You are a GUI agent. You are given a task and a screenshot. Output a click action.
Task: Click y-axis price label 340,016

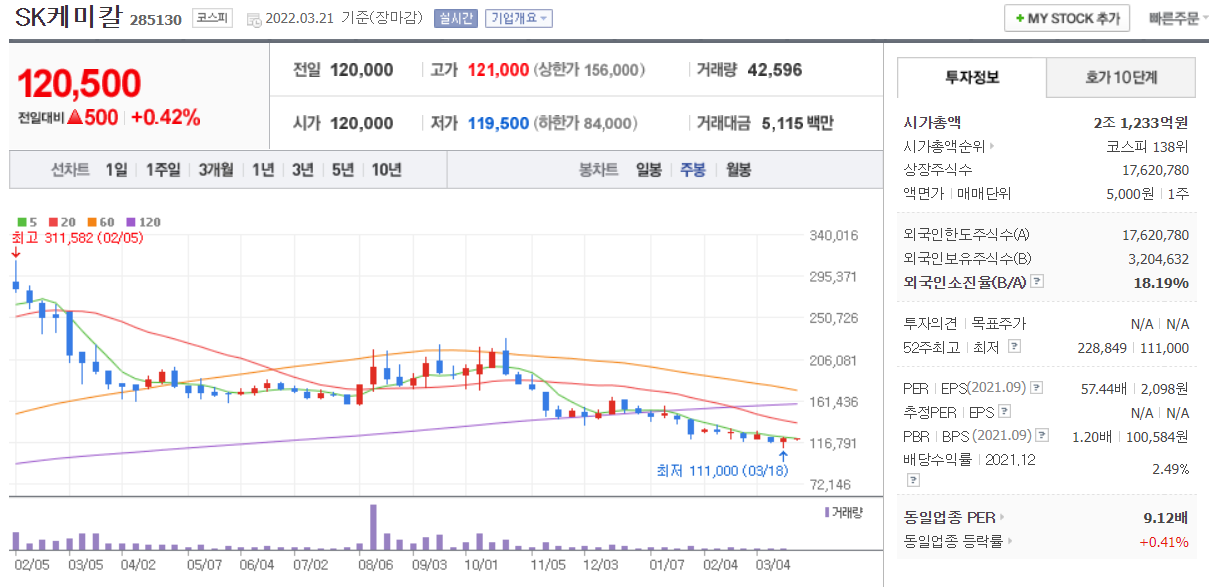point(833,235)
